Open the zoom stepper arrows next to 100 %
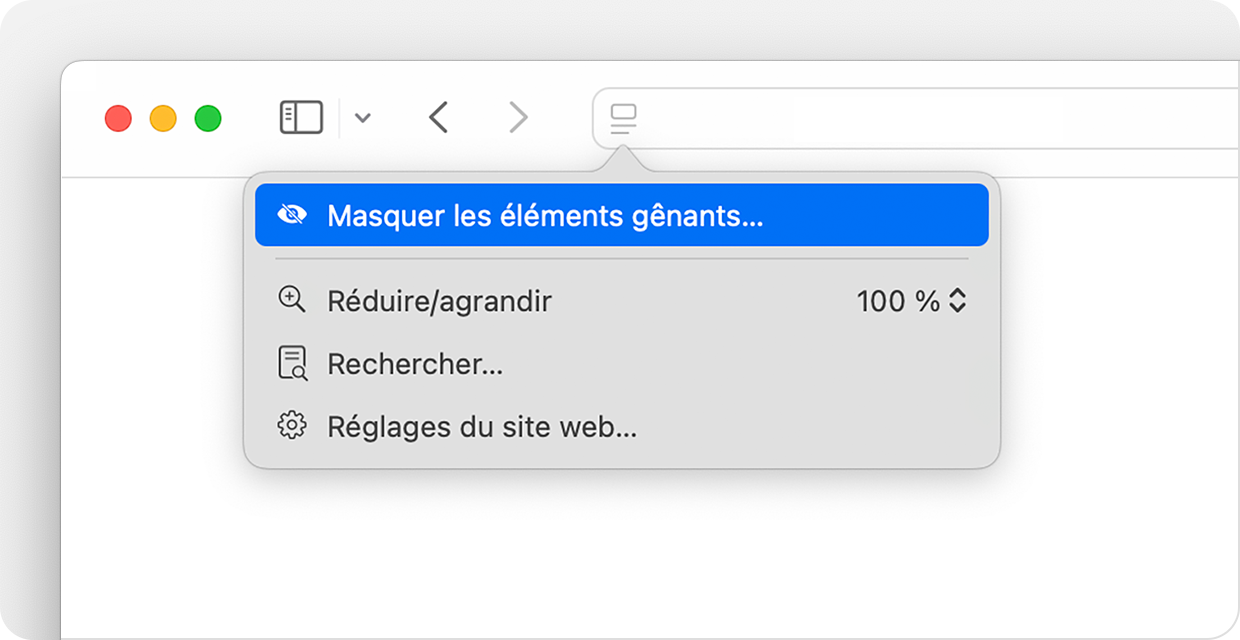 pos(958,301)
